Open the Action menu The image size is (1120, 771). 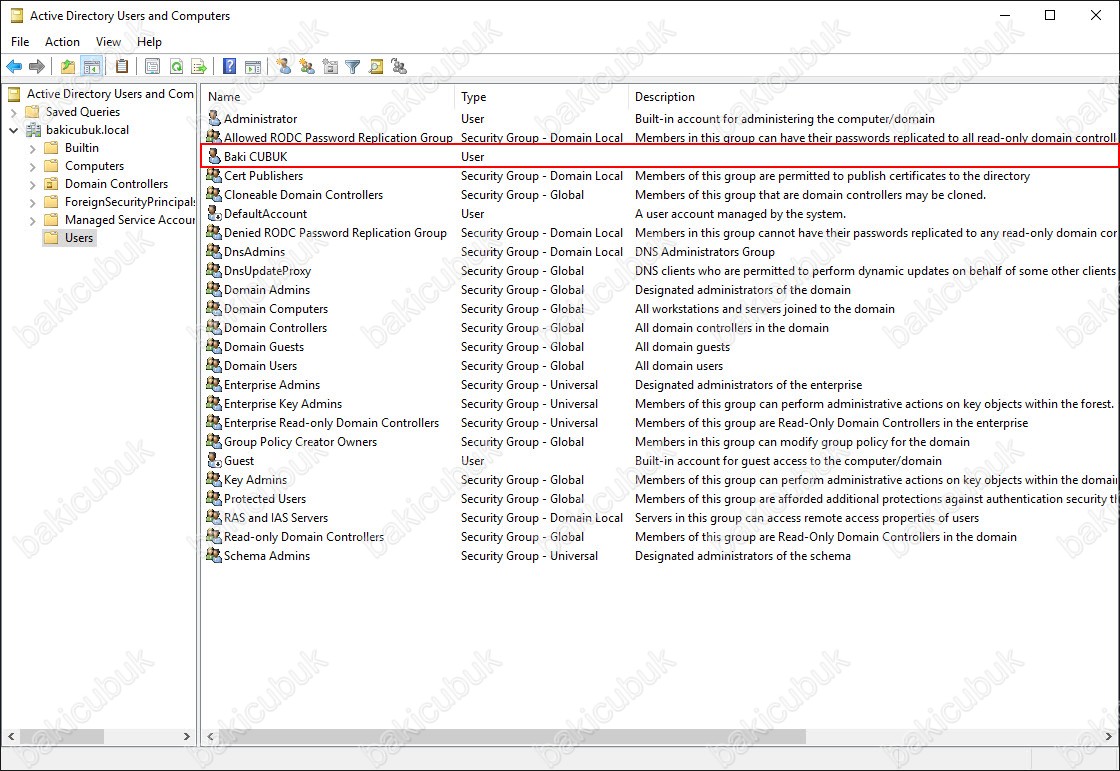[x=62, y=41]
